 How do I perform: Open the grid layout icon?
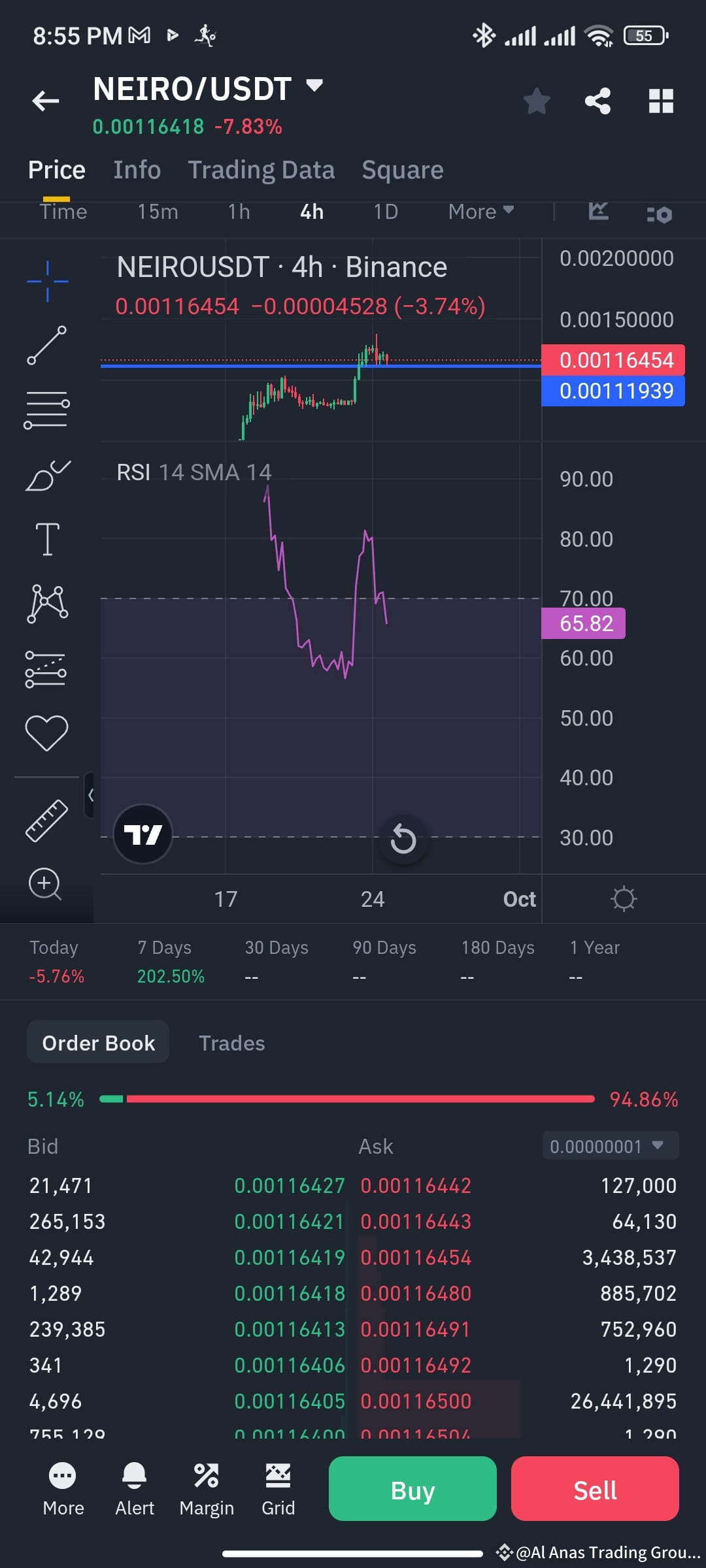pyautogui.click(x=661, y=101)
